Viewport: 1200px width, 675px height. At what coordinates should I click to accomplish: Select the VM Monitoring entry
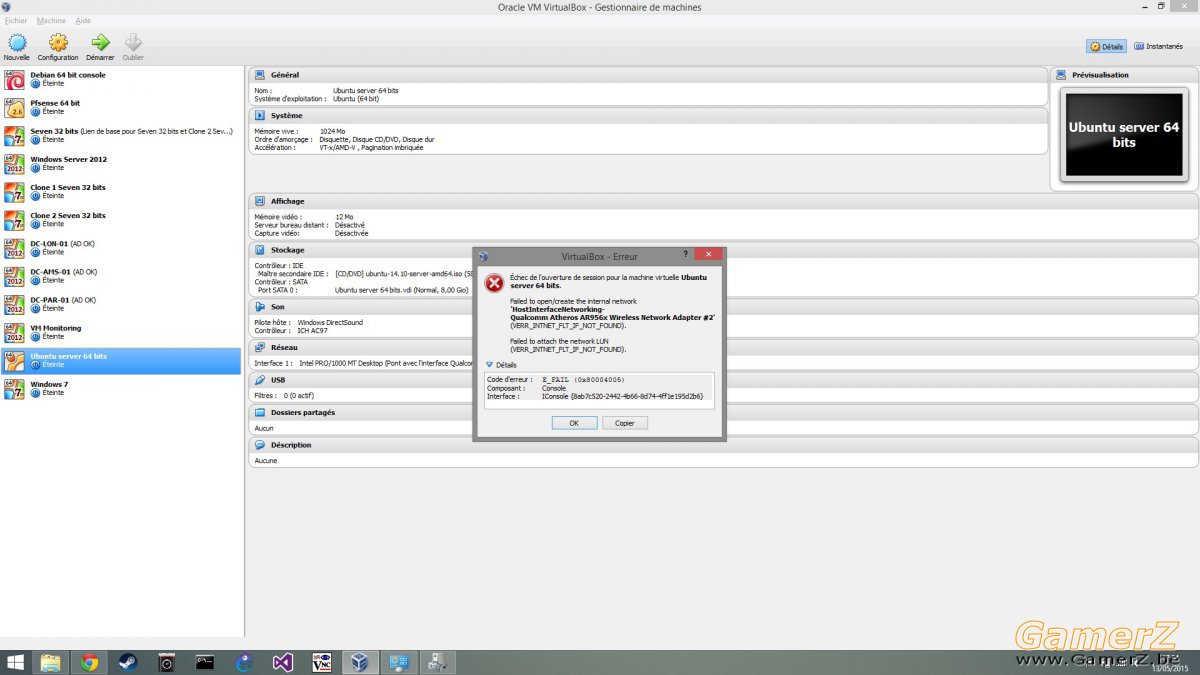coord(121,332)
